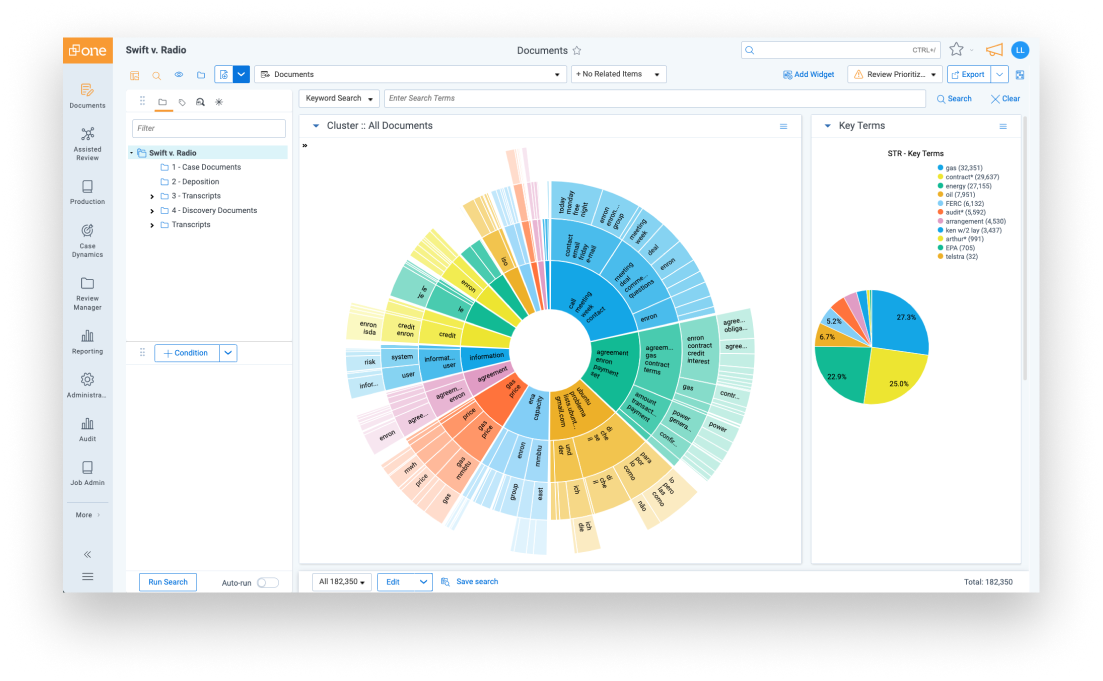1103x681 pixels.
Task: Click the announcements megaphone icon
Action: [x=993, y=50]
